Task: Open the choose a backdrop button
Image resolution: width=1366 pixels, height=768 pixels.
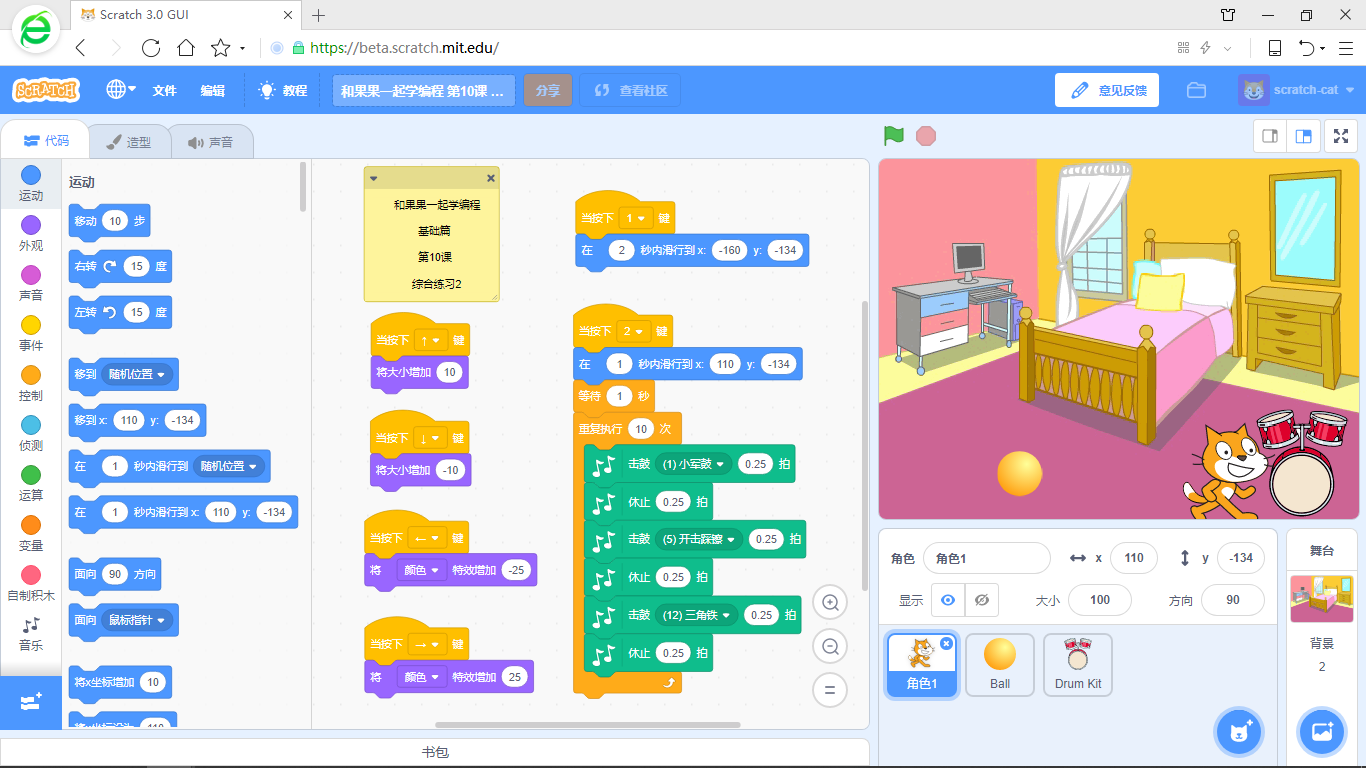Action: [1322, 732]
